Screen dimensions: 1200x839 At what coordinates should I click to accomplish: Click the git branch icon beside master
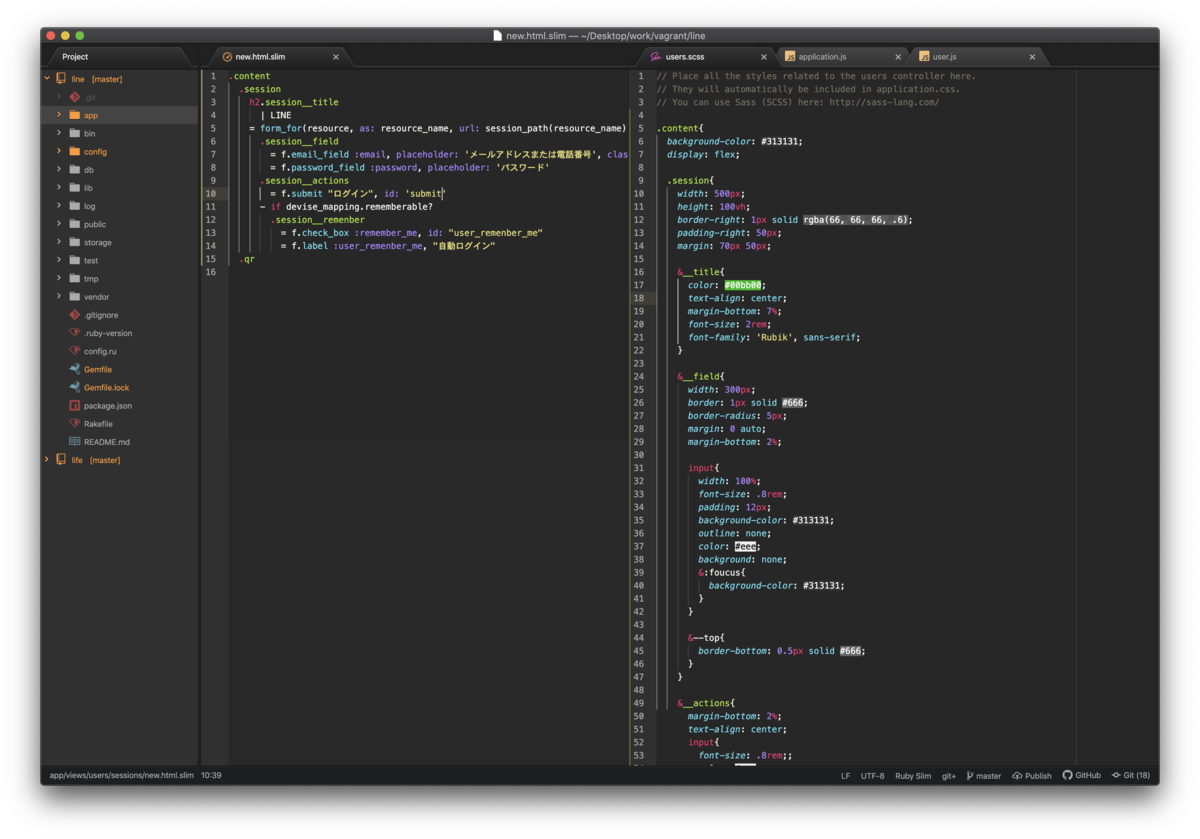[x=970, y=776]
